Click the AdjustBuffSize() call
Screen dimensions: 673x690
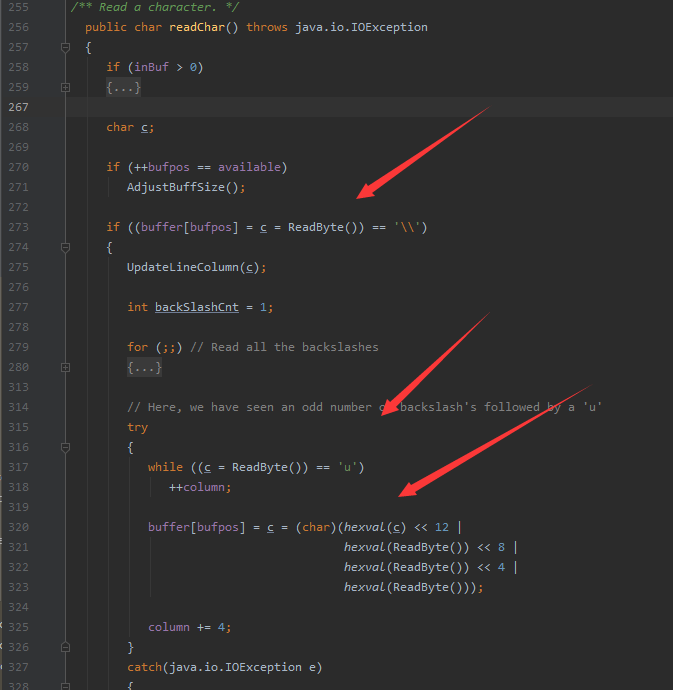tap(183, 187)
